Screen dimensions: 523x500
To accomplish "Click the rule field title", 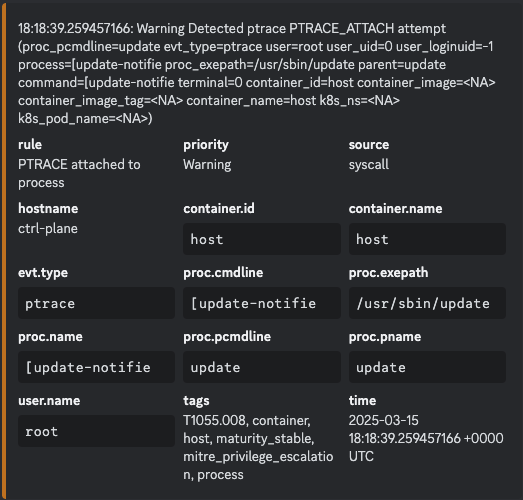I will 30,145.
